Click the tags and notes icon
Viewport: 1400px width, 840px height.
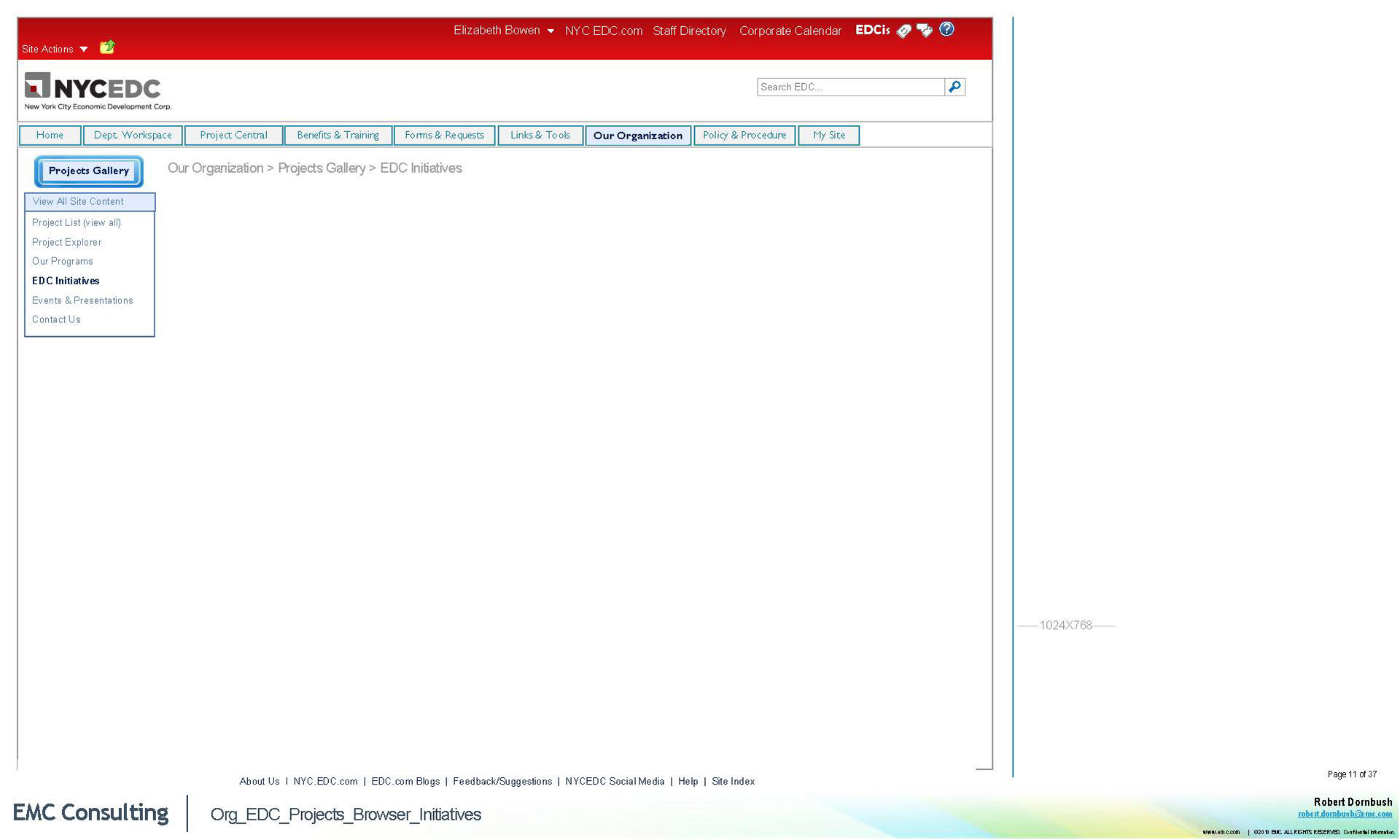pyautogui.click(x=925, y=31)
